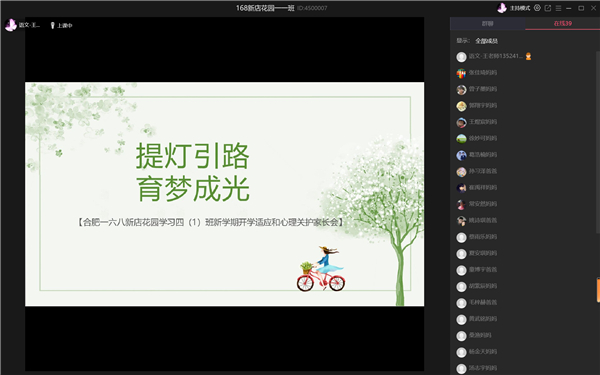Click the 上课中 microphone status icon

pyautogui.click(x=52, y=26)
